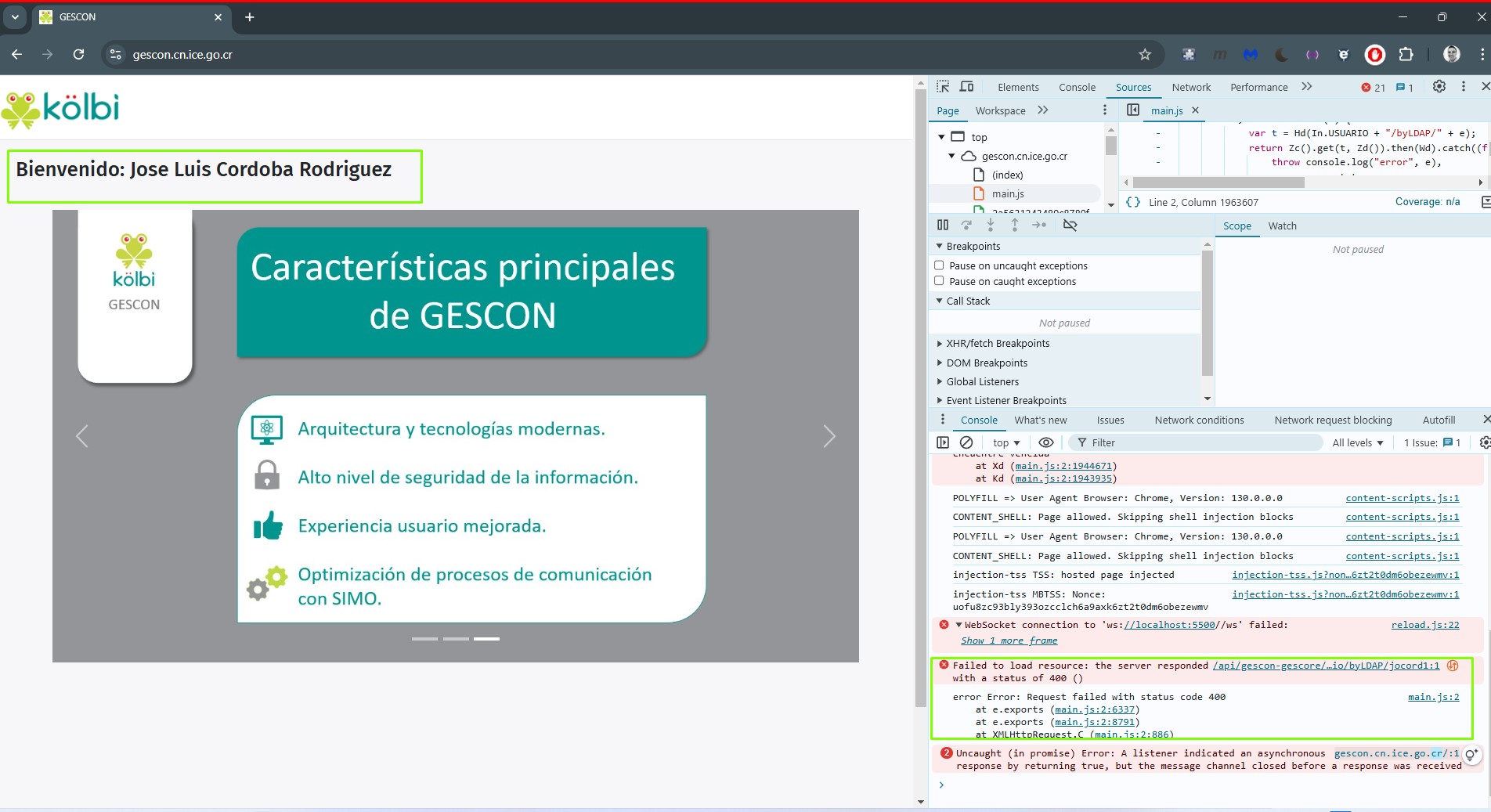Clear the console with the clear icon

pos(966,442)
